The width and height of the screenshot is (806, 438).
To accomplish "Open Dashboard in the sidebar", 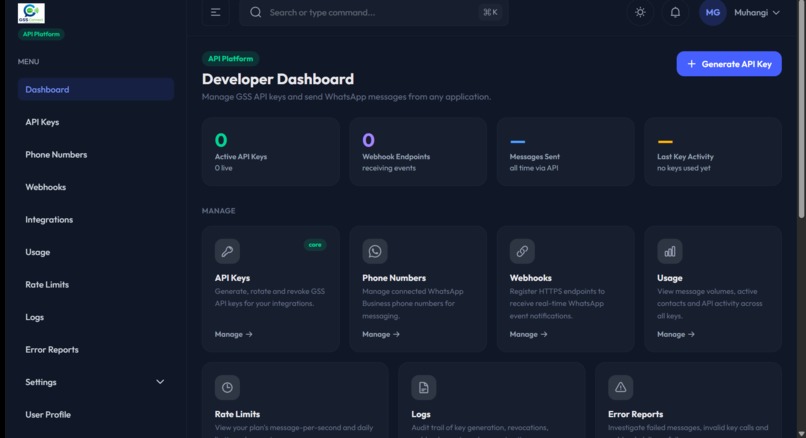I will [96, 89].
